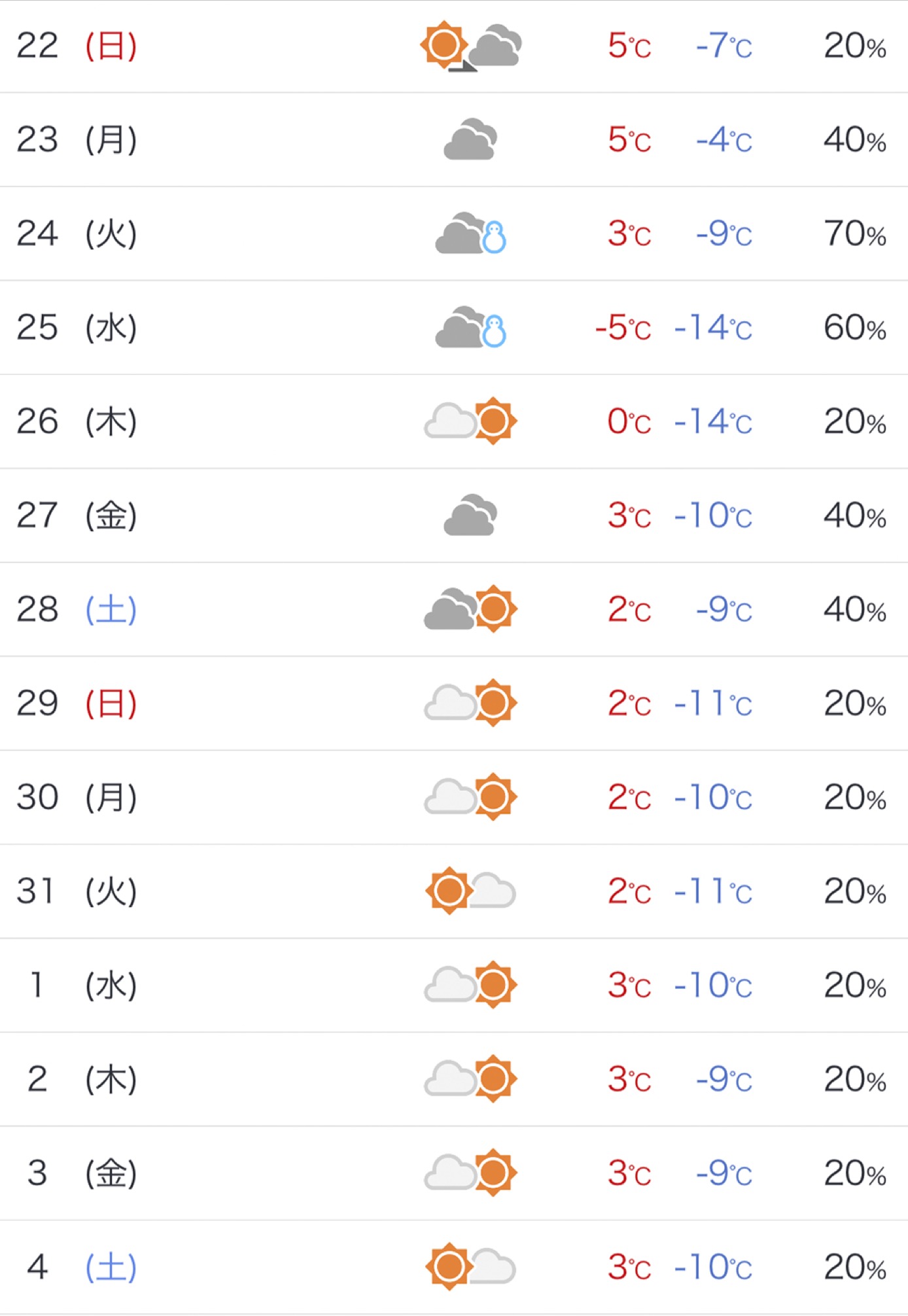
Task: Tap the gray cloud icon on Friday the 27th
Action: tap(470, 515)
